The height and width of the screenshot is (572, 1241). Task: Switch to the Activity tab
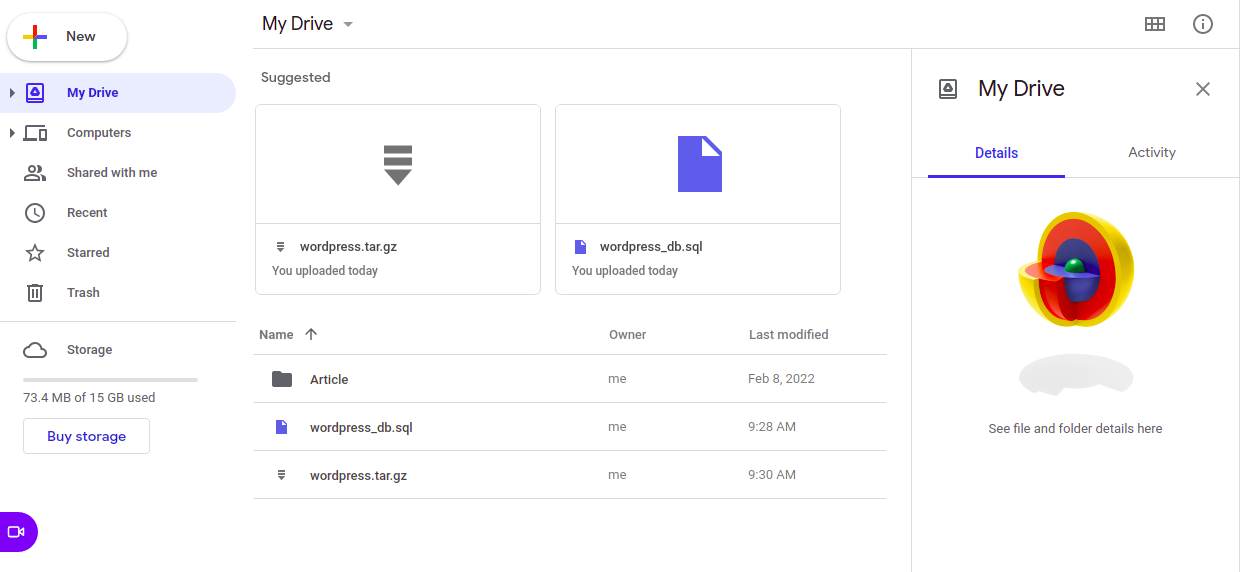pos(1152,153)
